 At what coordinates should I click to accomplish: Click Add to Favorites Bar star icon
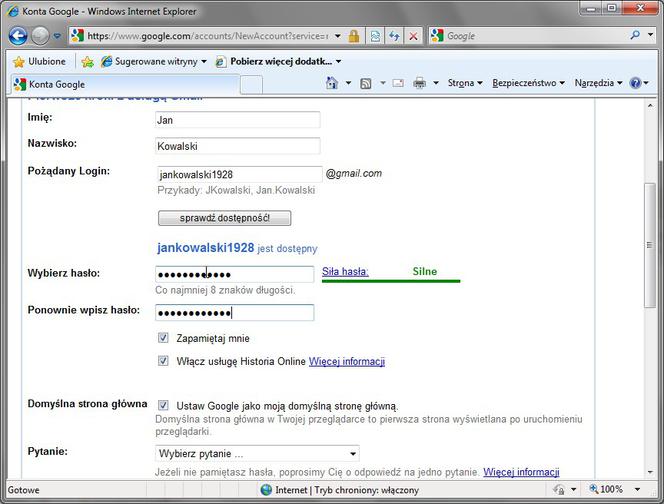point(88,62)
